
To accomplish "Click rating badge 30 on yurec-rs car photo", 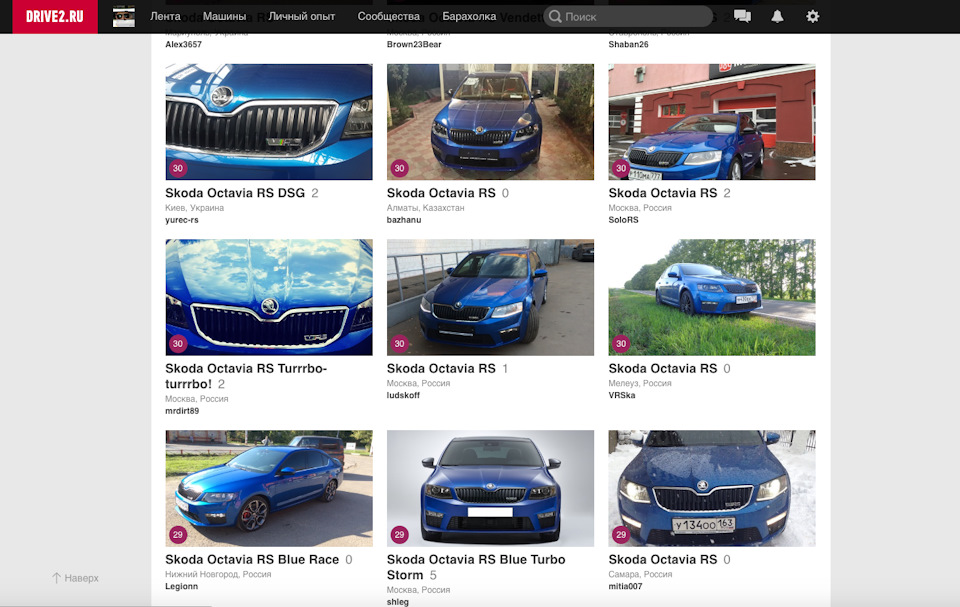I will coord(178,168).
